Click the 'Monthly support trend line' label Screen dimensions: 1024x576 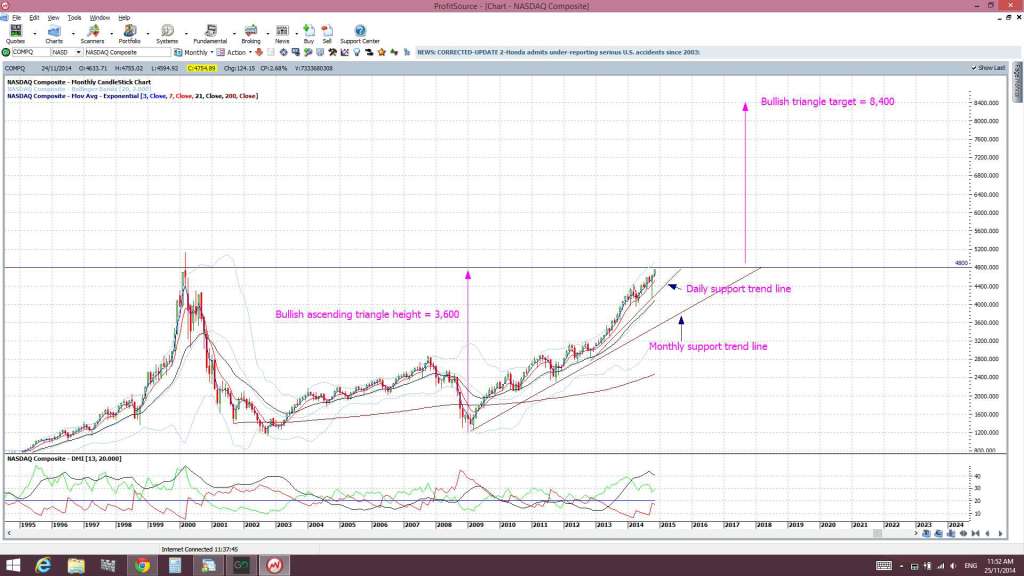pyautogui.click(x=708, y=347)
